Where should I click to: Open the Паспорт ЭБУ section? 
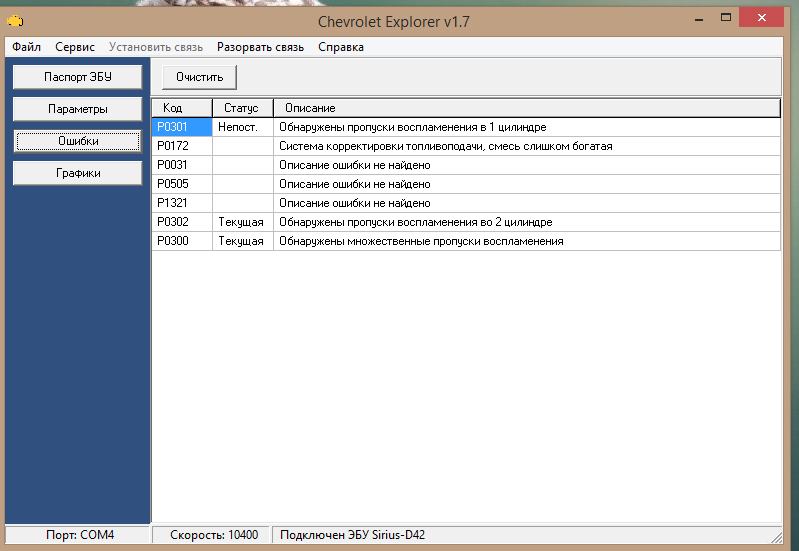coord(77,77)
